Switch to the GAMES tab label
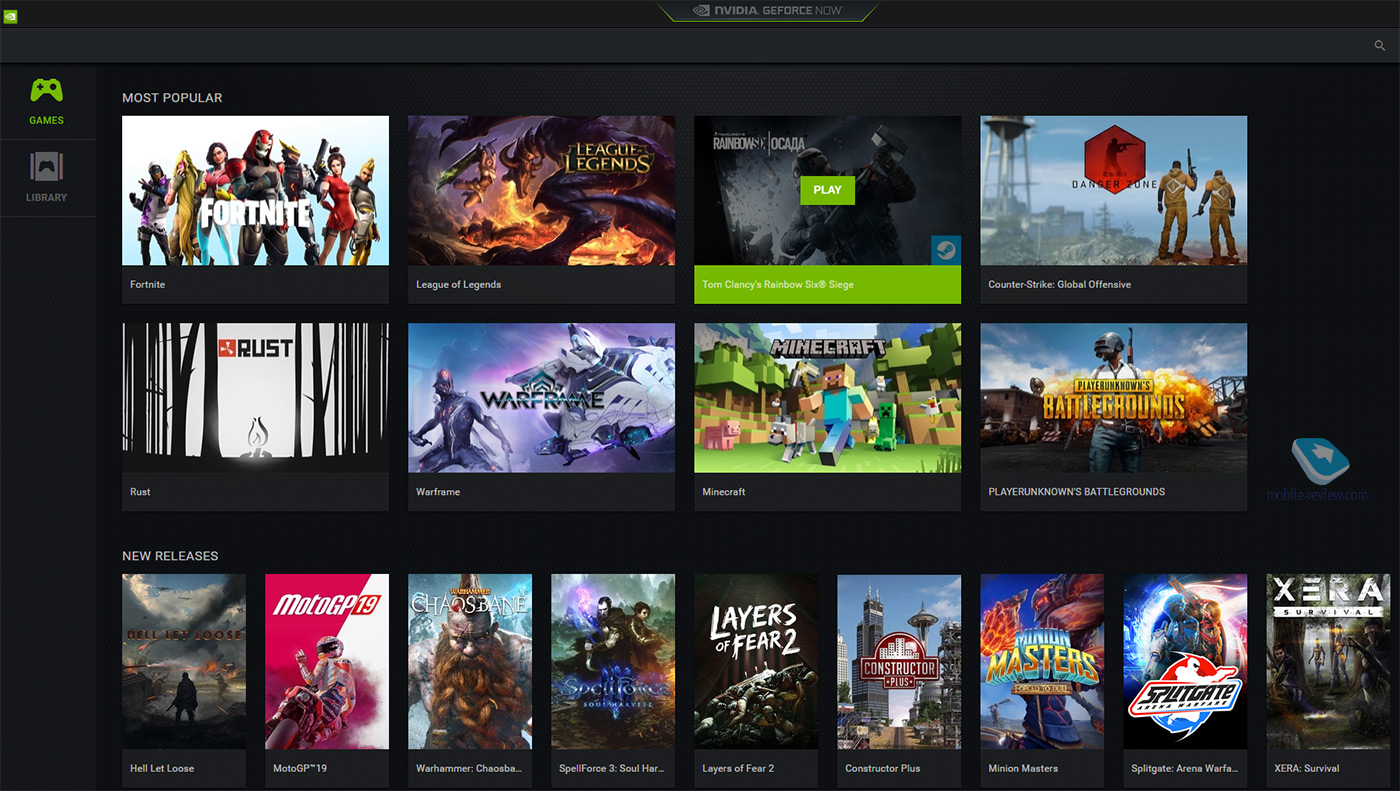The width and height of the screenshot is (1400, 791). click(46, 120)
